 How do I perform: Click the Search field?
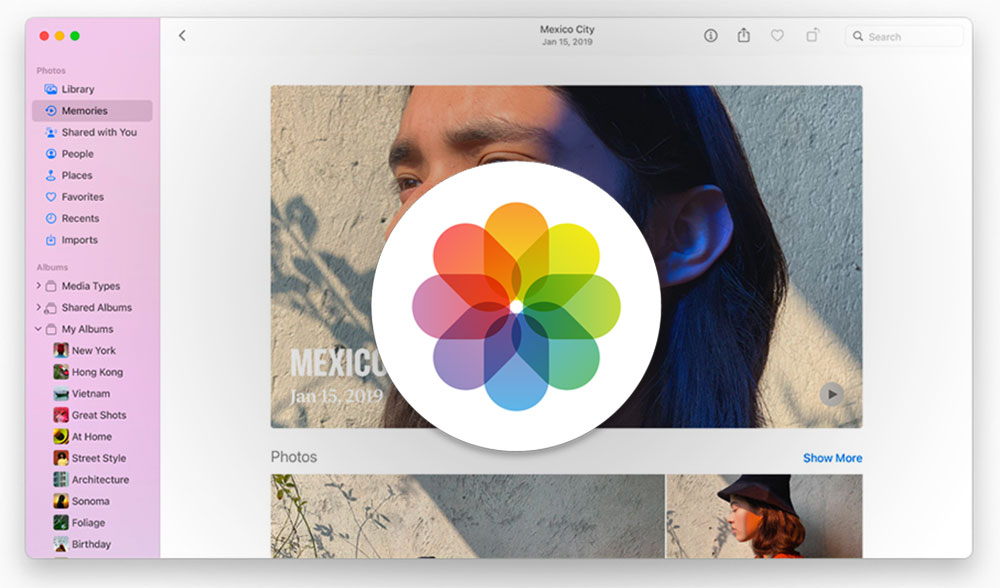point(904,36)
